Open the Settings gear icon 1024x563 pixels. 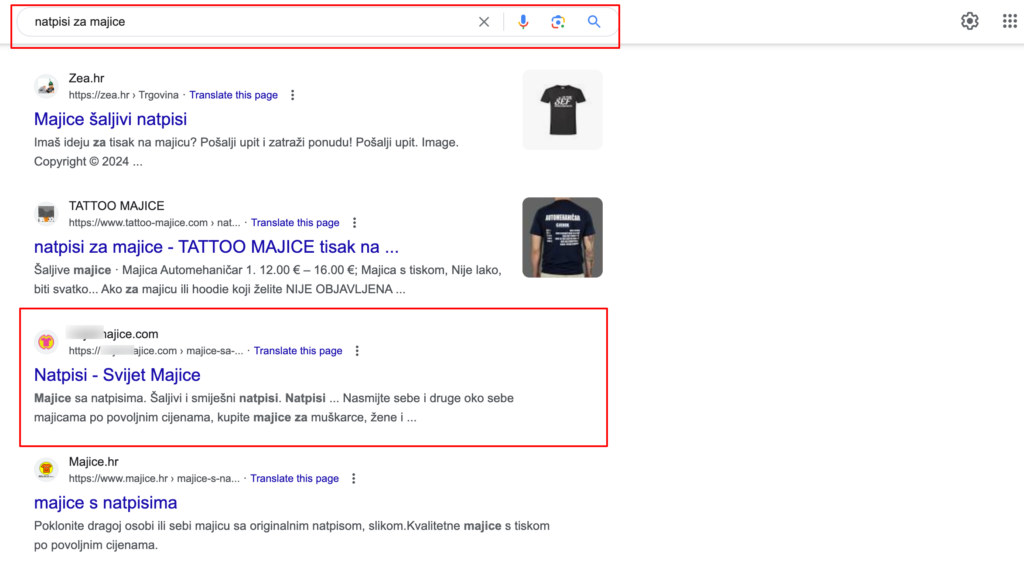click(969, 21)
